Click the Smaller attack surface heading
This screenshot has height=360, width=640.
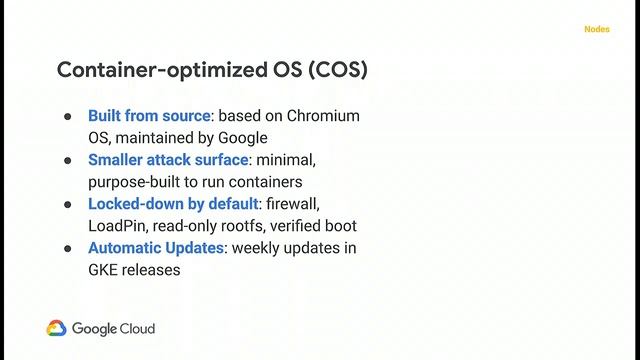pos(168,160)
